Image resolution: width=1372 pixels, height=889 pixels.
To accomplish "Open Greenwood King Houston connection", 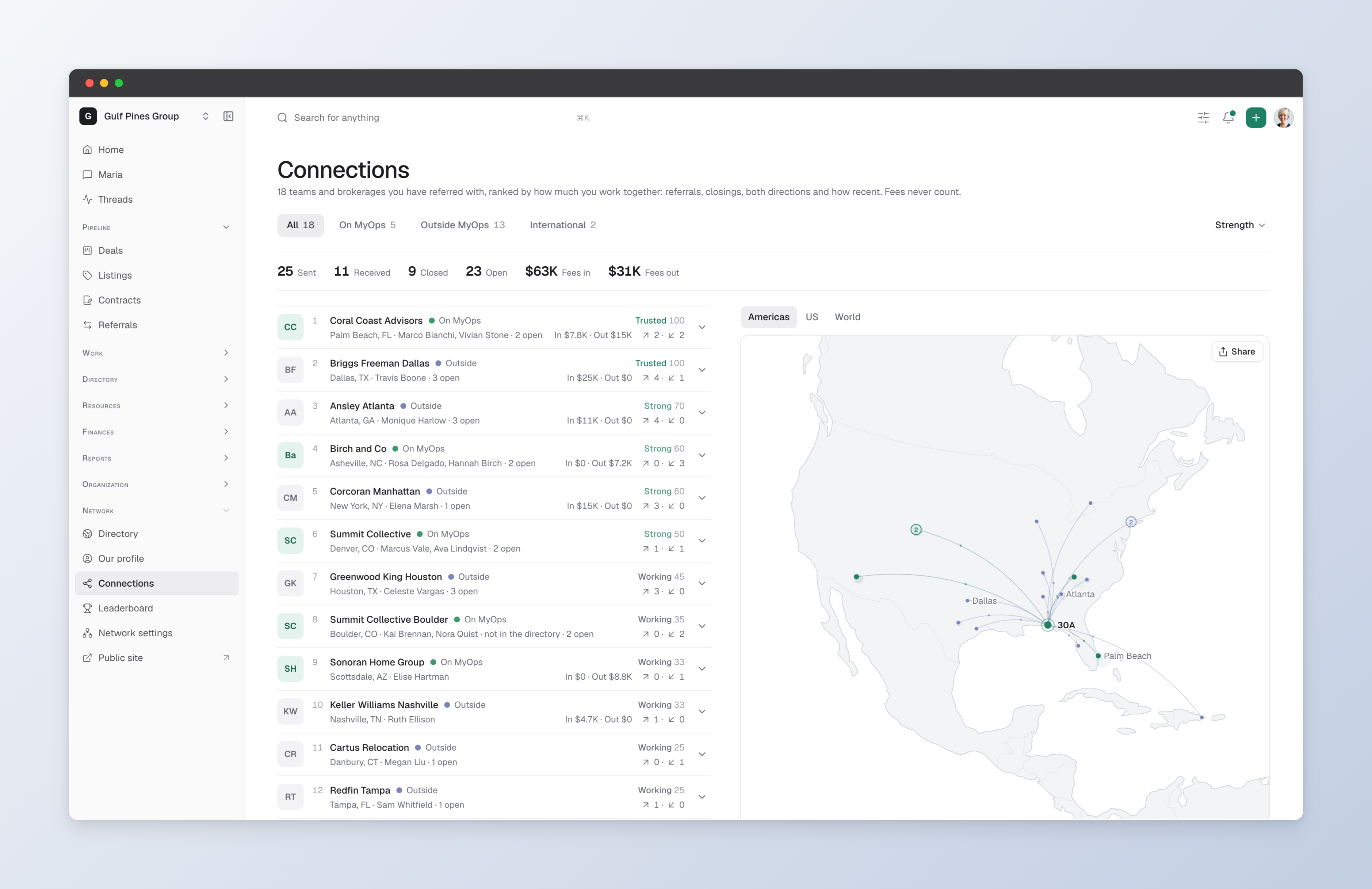I will coord(493,583).
